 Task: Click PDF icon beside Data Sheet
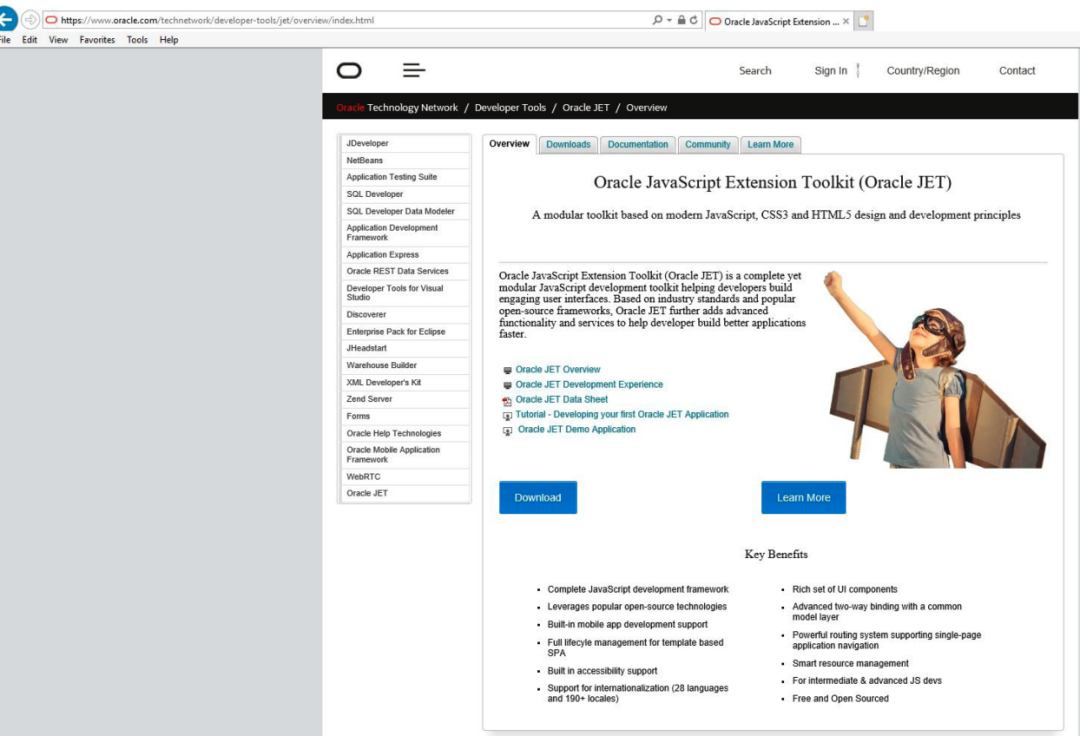[507, 401]
